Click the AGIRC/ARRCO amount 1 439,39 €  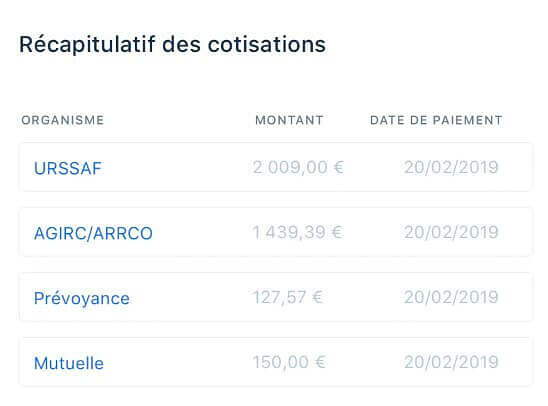click(297, 232)
